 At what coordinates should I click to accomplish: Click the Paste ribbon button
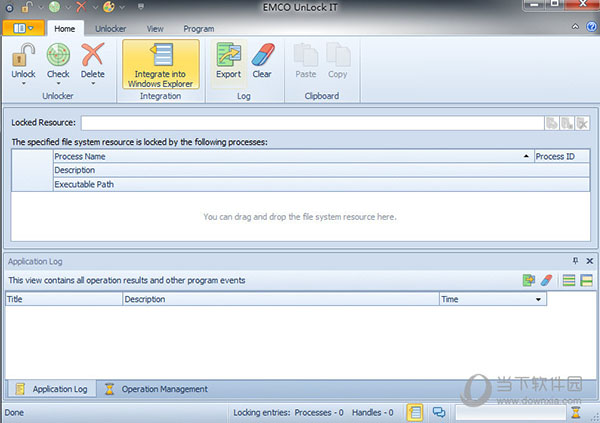[306, 60]
